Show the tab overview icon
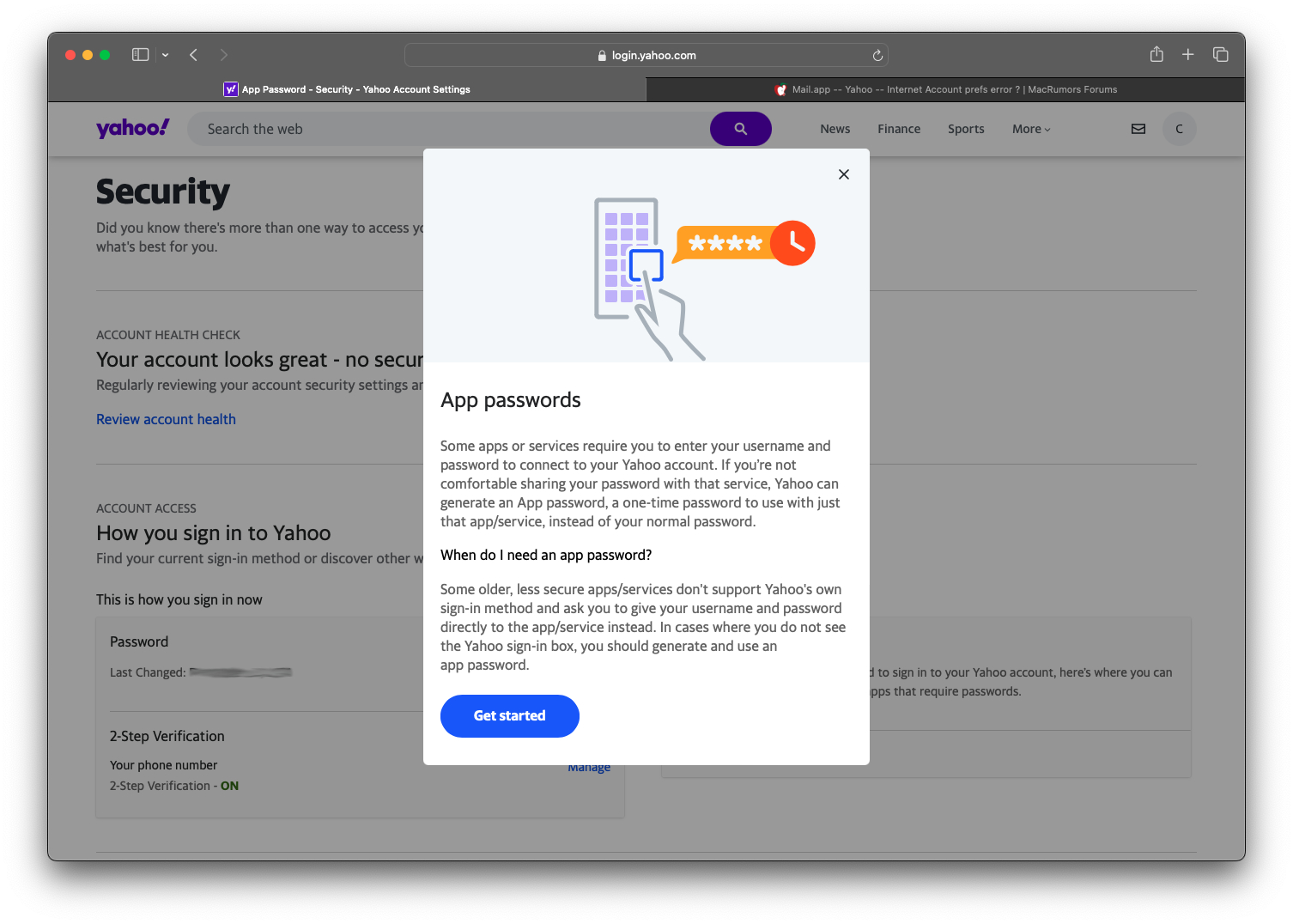The image size is (1293, 924). pyautogui.click(x=1220, y=55)
